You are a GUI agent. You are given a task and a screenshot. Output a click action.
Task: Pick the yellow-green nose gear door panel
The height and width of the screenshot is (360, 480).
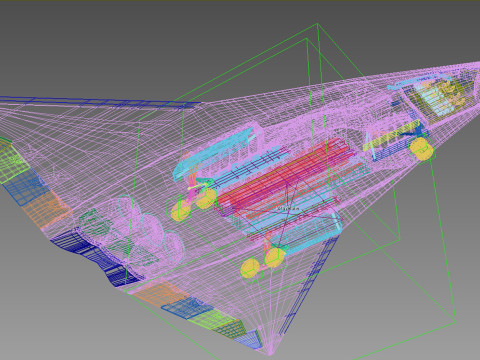click(x=392, y=136)
